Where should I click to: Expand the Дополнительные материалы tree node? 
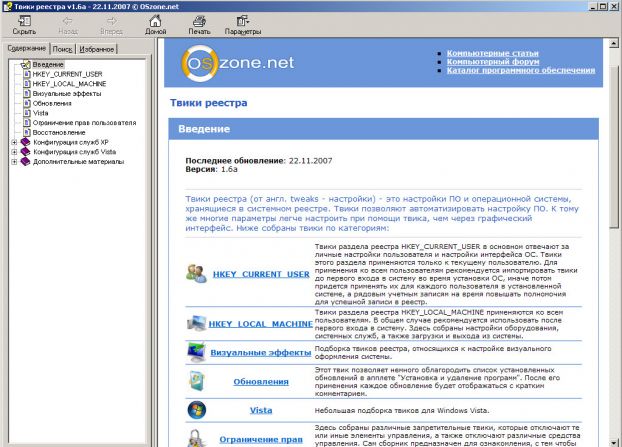[14, 161]
